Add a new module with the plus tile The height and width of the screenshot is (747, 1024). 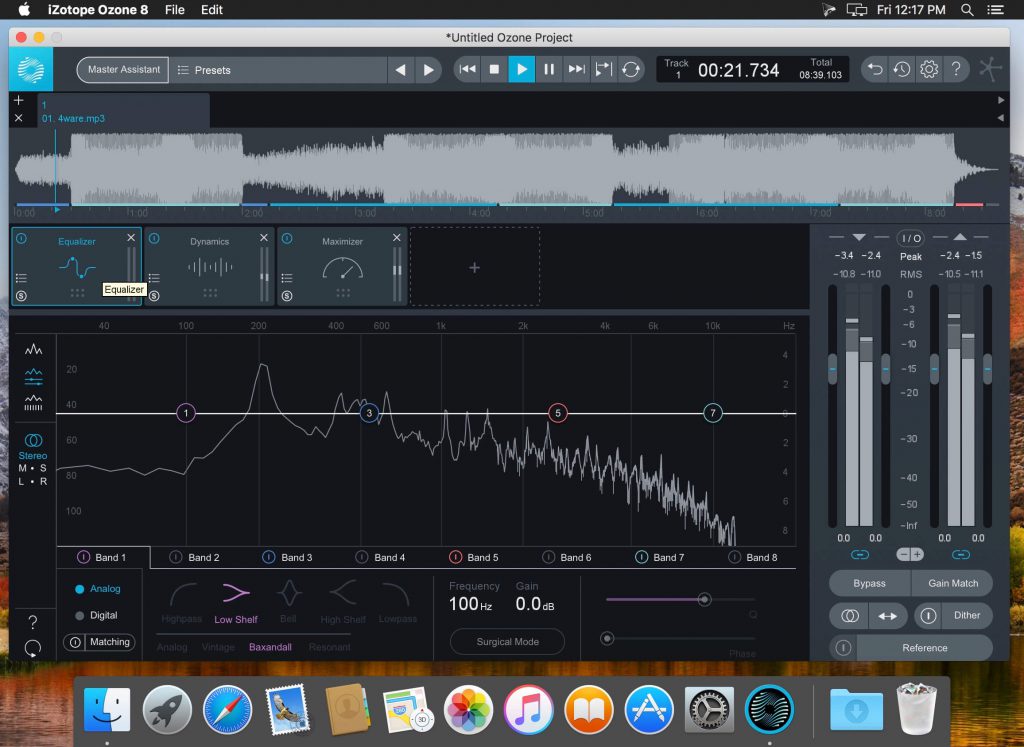point(475,267)
